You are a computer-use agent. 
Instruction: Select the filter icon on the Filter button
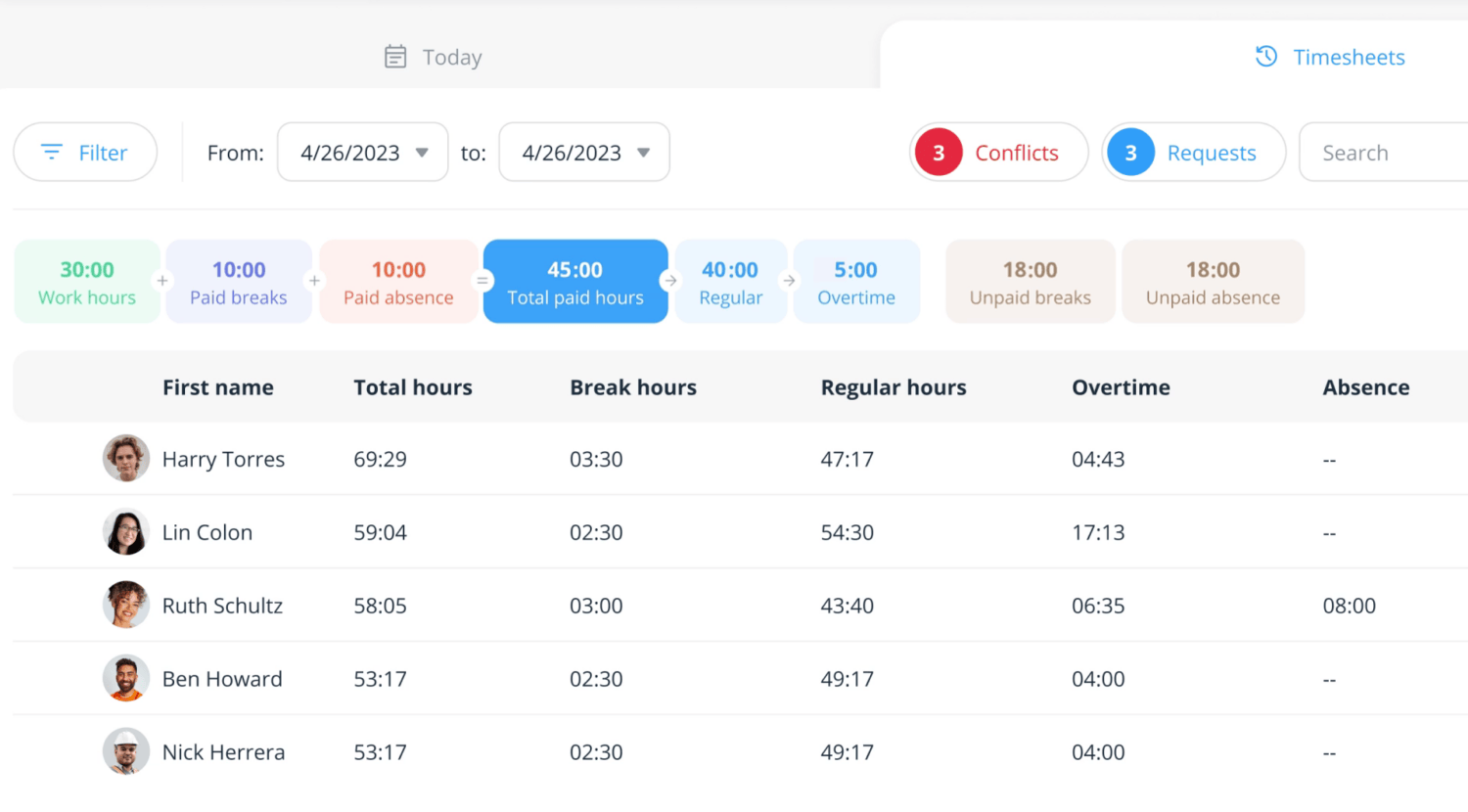coord(51,152)
